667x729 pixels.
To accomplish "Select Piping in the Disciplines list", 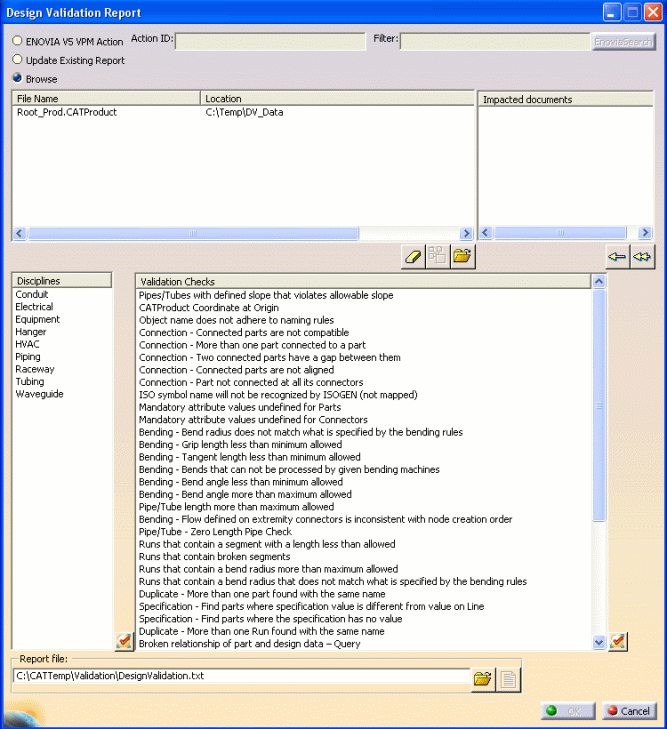I will [28, 357].
